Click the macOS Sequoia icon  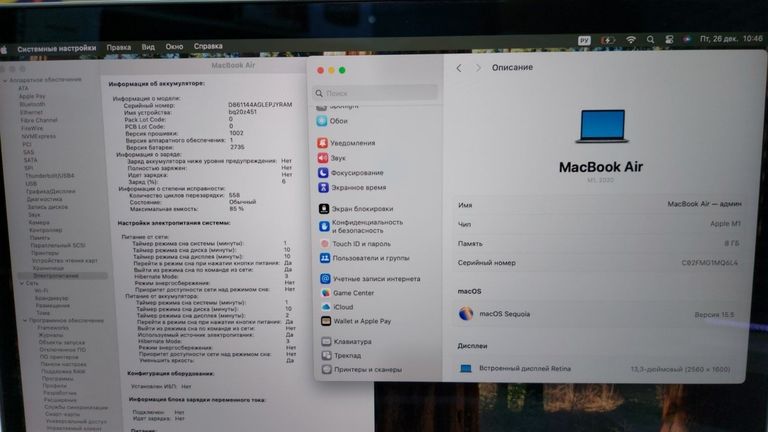coord(466,313)
